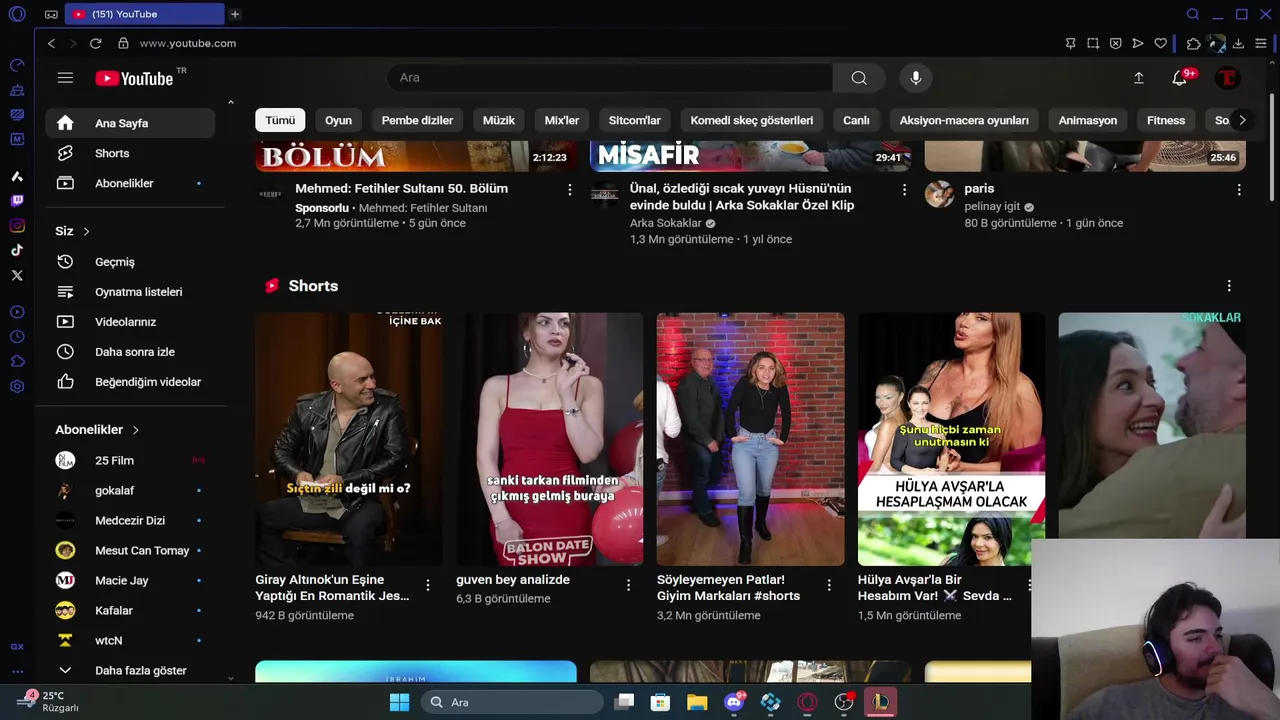Open sidebar settings gear
The image size is (1280, 720).
pos(17,387)
